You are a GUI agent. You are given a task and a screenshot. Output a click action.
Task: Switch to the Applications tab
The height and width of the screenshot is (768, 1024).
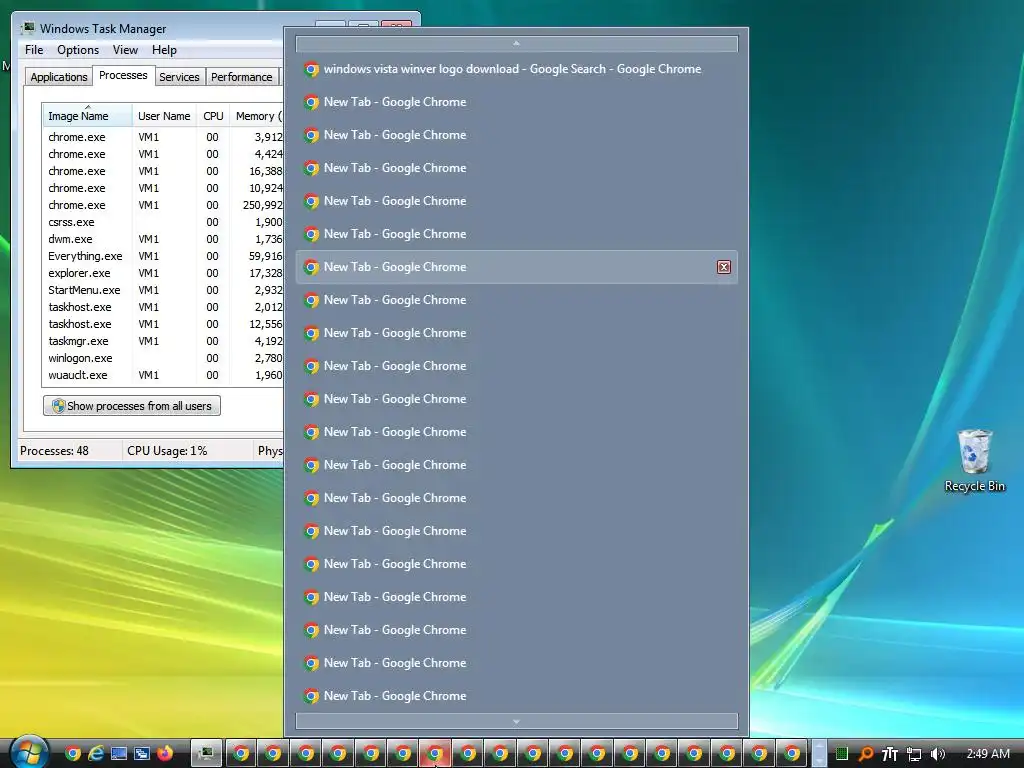click(x=59, y=77)
